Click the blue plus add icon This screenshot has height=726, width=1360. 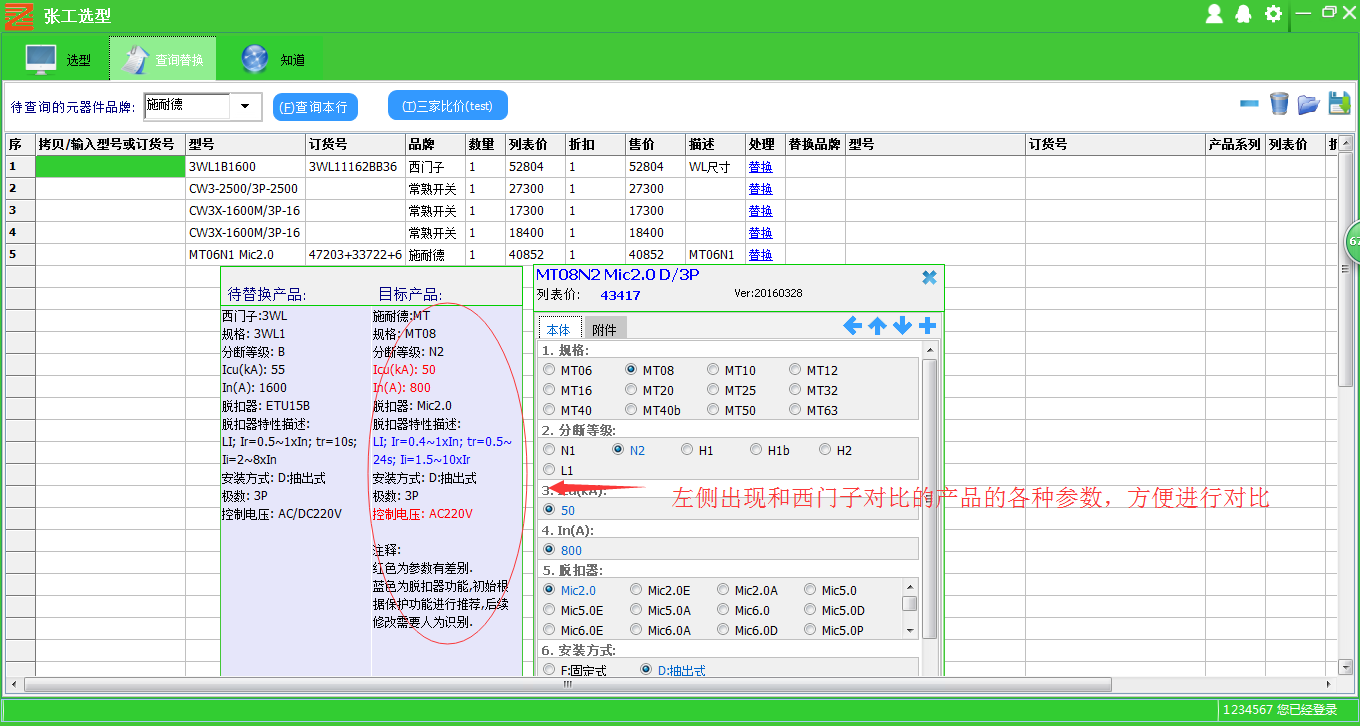coord(927,325)
